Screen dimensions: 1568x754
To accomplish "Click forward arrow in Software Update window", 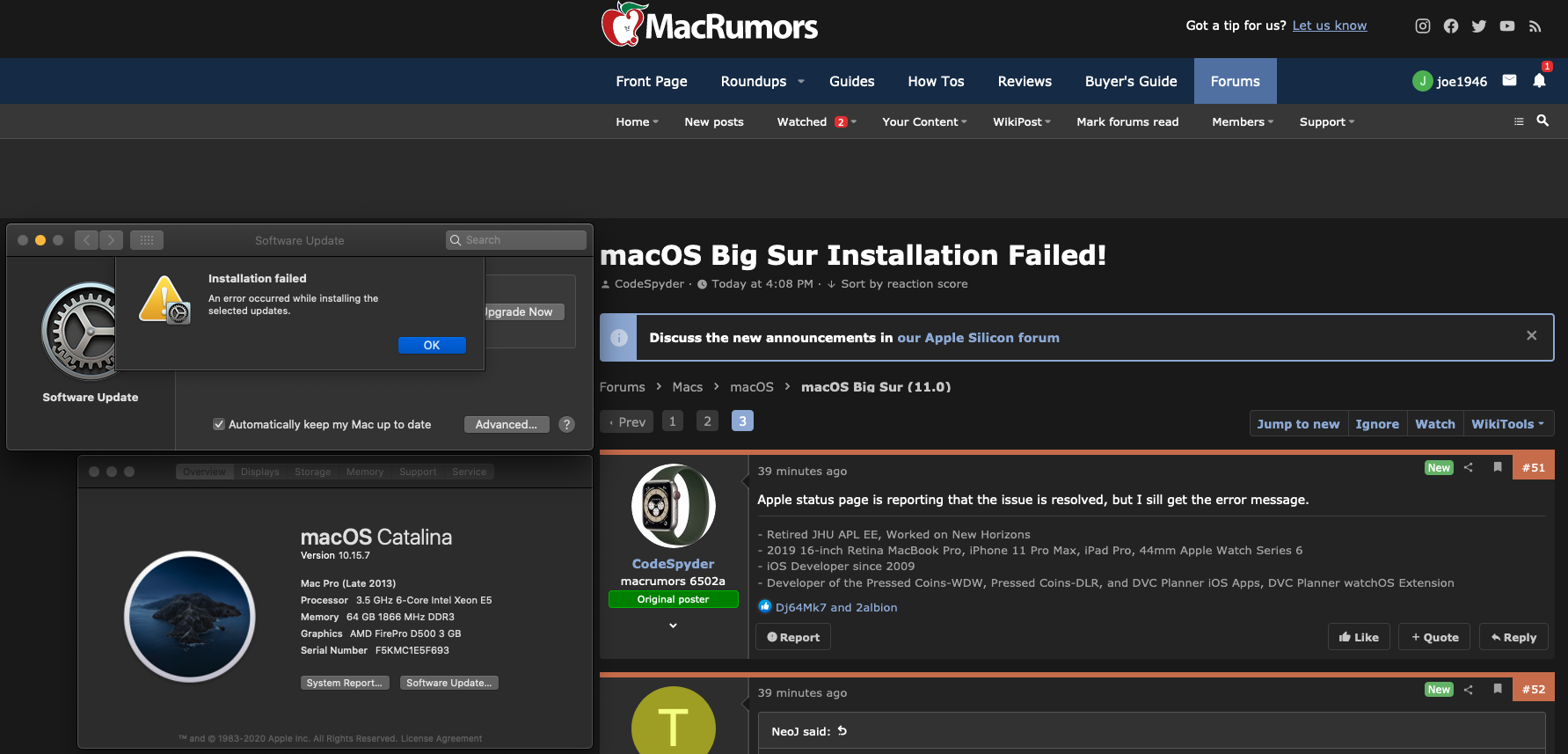I will click(112, 240).
